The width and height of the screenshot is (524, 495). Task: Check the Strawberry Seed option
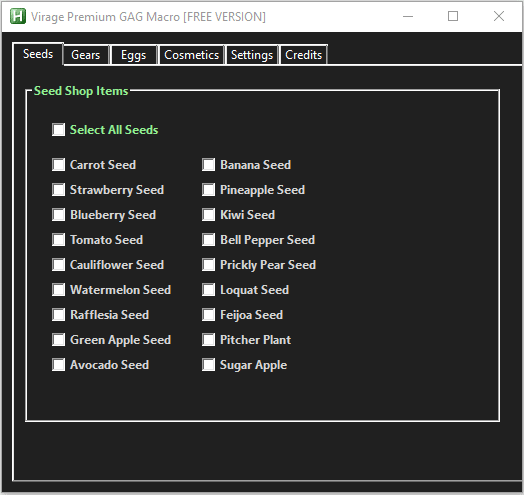tap(58, 190)
